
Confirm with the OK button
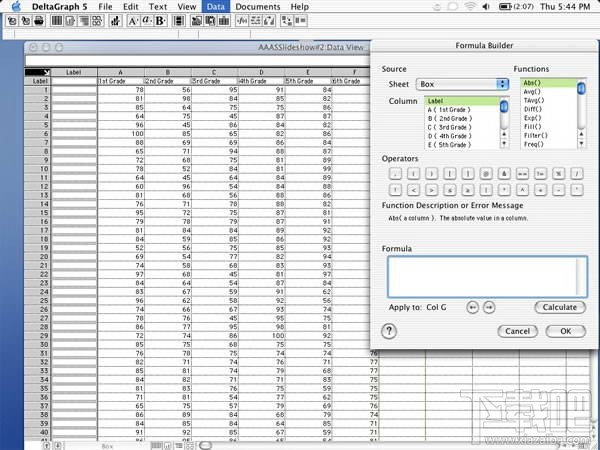pos(566,331)
